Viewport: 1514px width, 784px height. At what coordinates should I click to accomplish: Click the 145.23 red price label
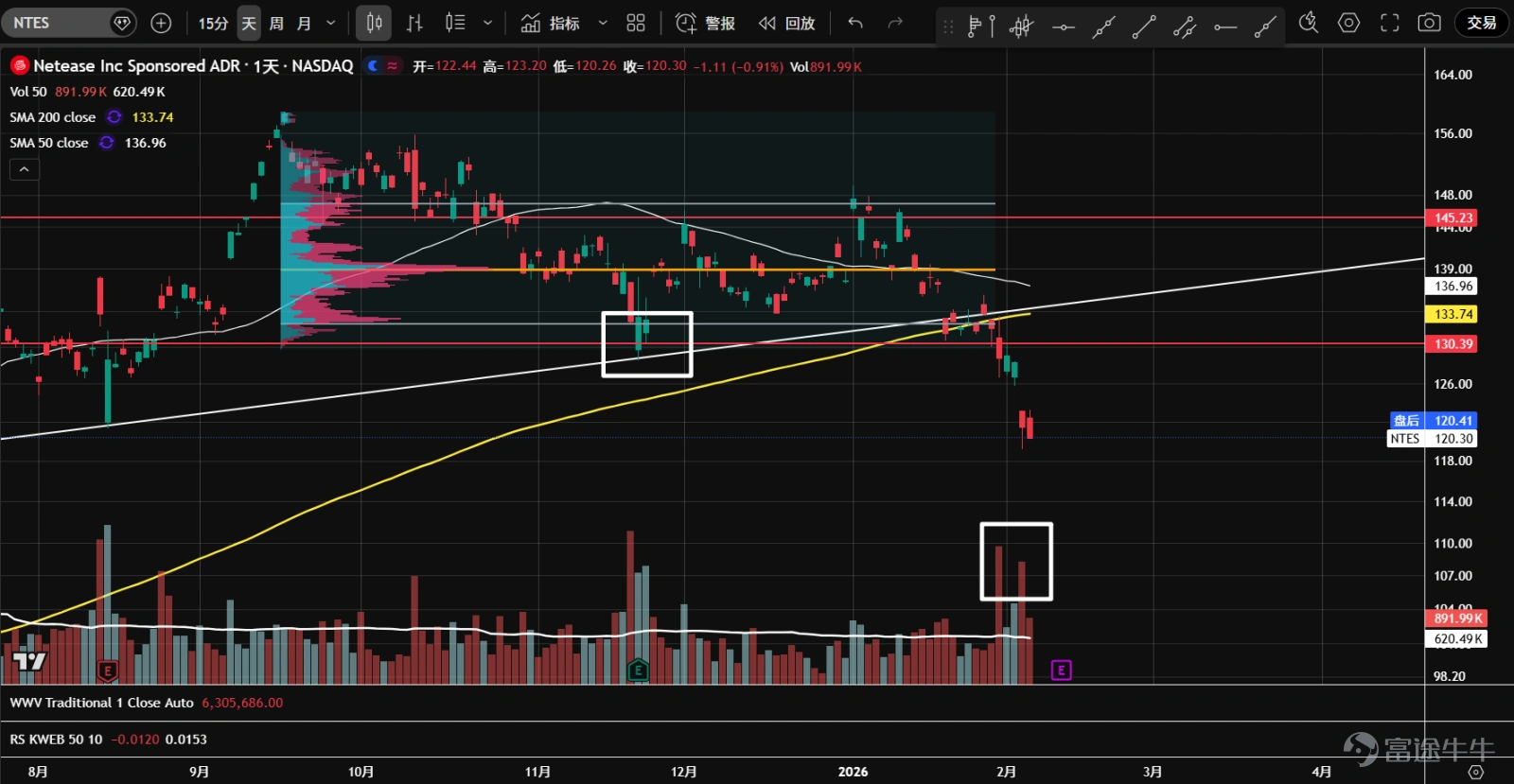click(1452, 218)
